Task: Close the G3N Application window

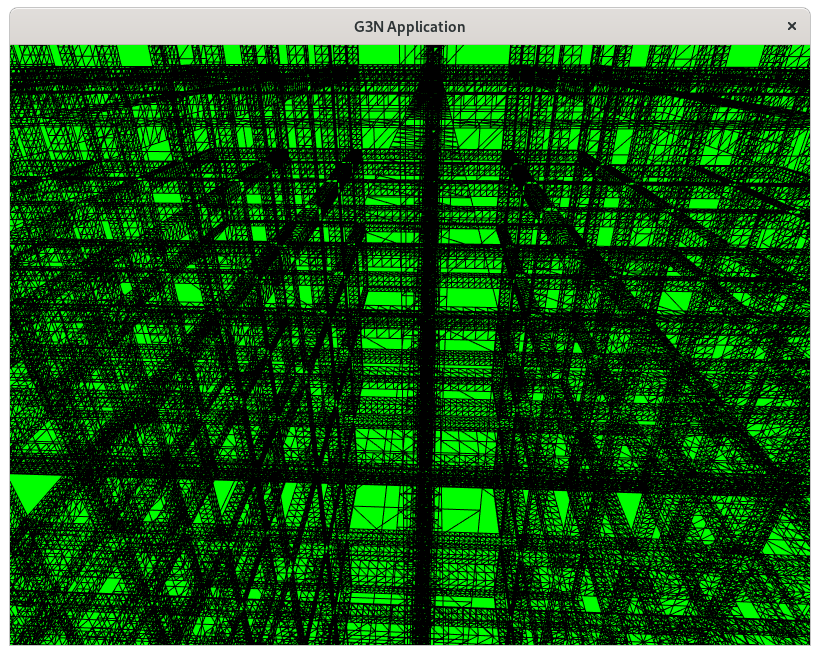Action: coord(792,27)
